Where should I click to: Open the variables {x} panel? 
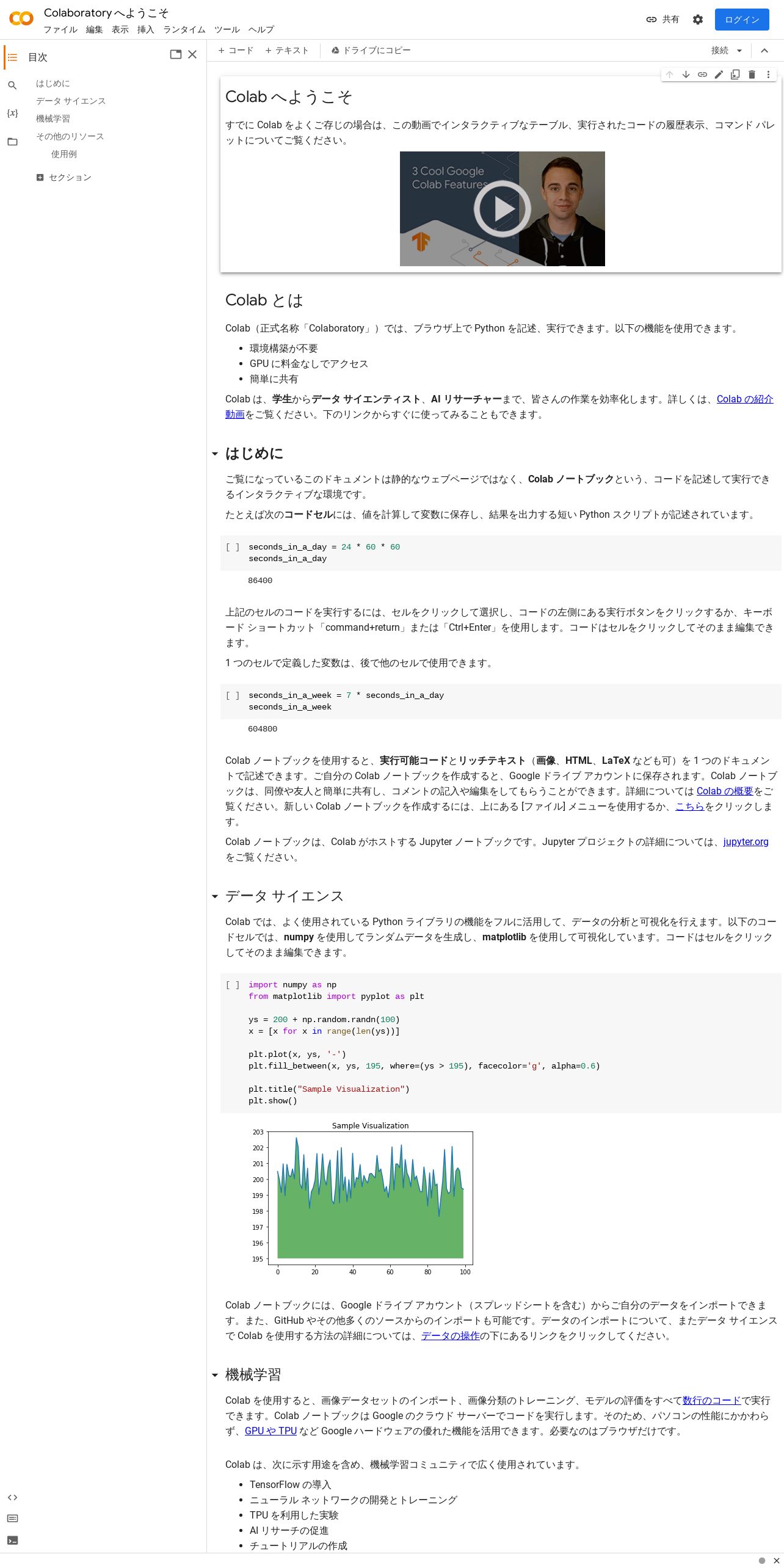point(12,114)
